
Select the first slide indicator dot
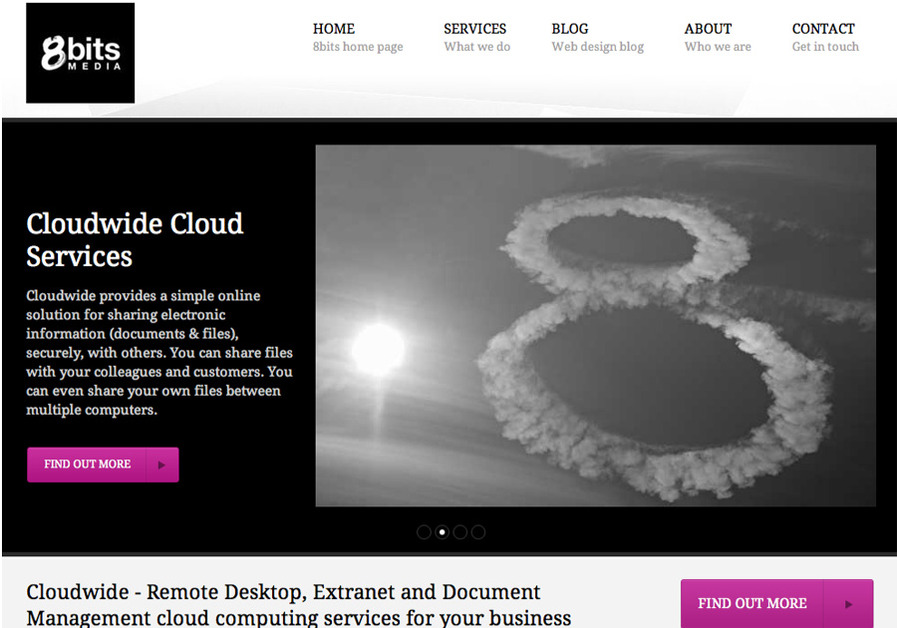[424, 532]
